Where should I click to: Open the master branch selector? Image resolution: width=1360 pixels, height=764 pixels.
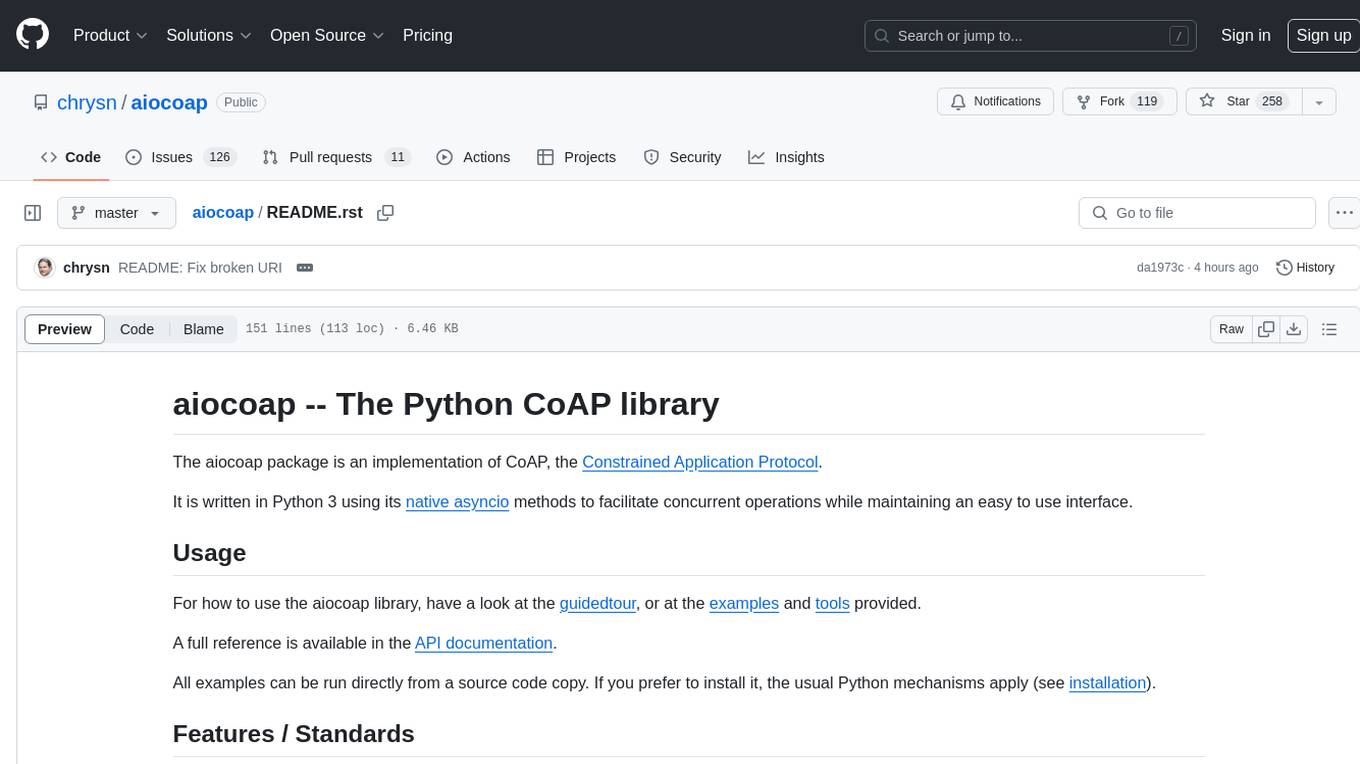117,213
